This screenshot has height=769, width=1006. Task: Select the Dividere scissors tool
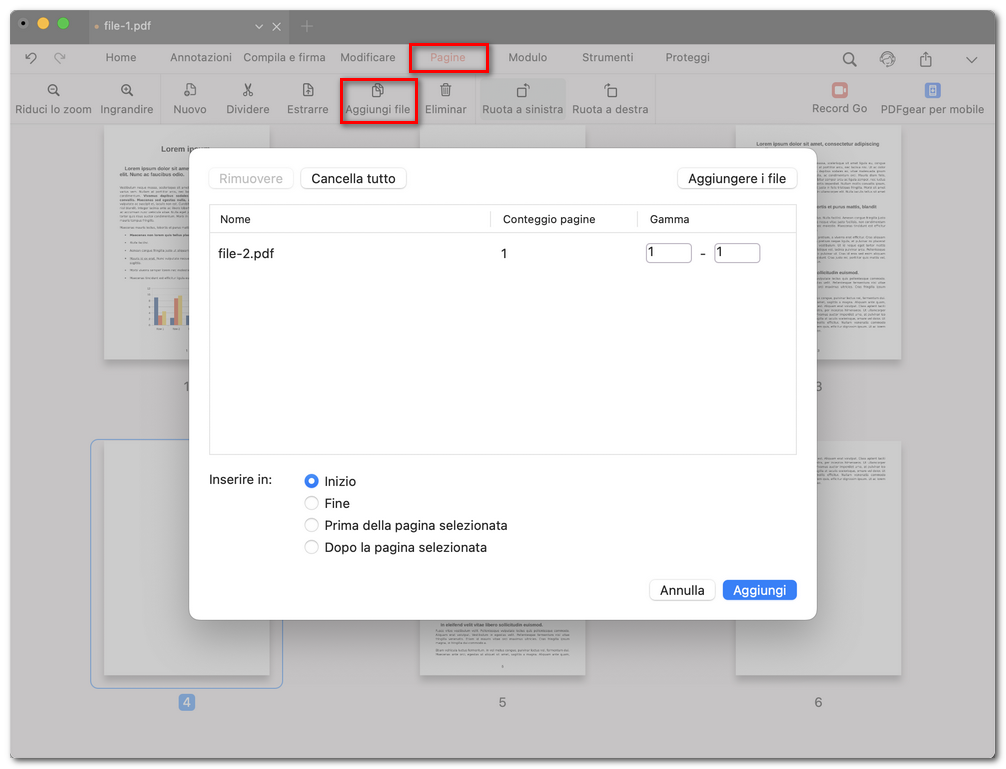(248, 91)
